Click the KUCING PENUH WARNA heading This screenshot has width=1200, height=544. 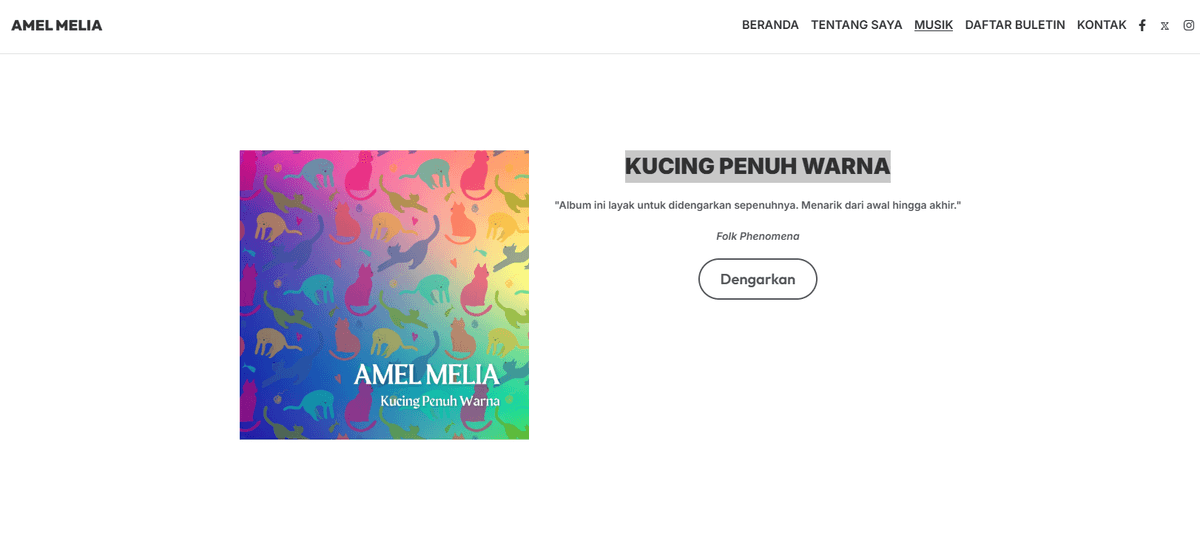[757, 166]
